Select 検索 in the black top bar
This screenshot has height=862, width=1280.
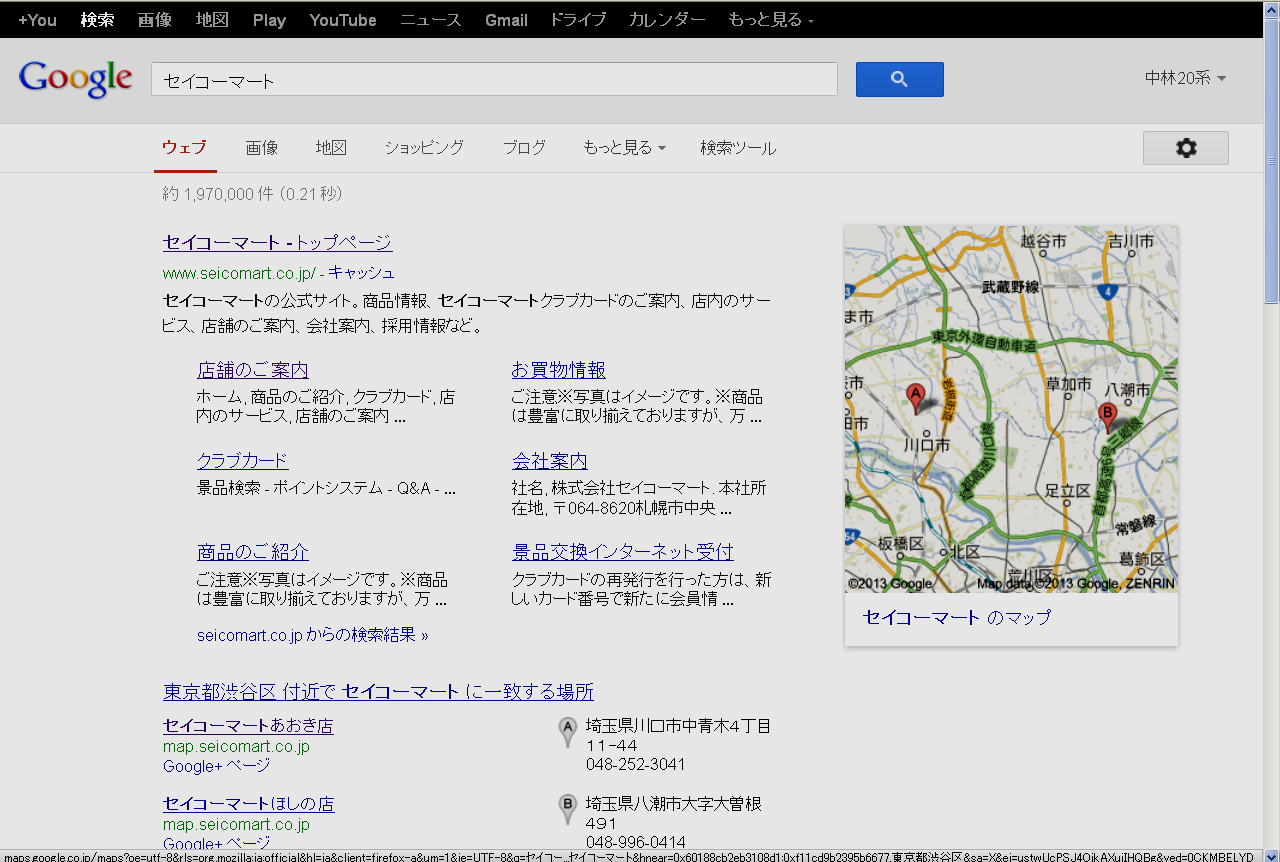[97, 20]
